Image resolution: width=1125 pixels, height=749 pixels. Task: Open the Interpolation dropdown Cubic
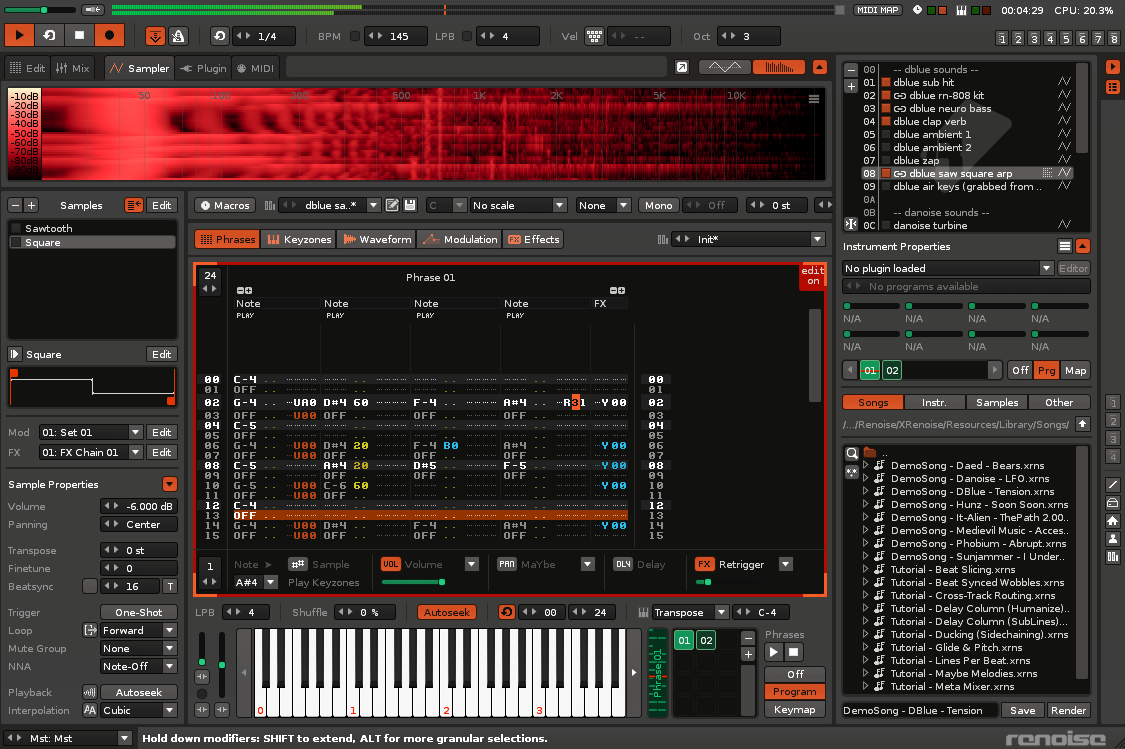point(138,710)
